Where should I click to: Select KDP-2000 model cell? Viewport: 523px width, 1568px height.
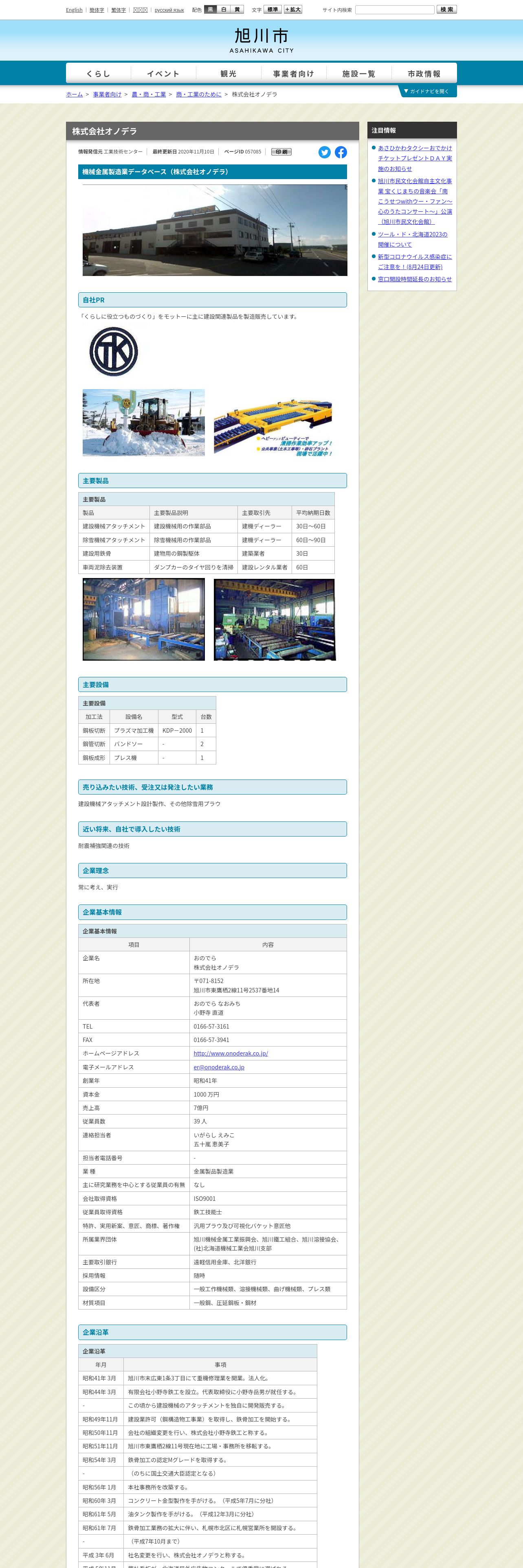177,730
